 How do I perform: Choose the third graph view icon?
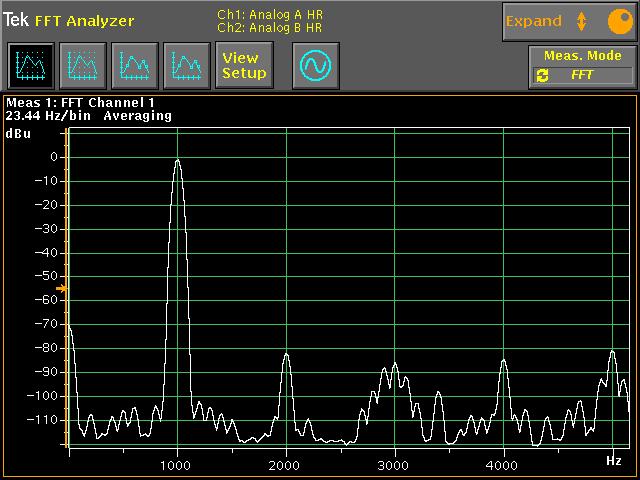[x=134, y=66]
